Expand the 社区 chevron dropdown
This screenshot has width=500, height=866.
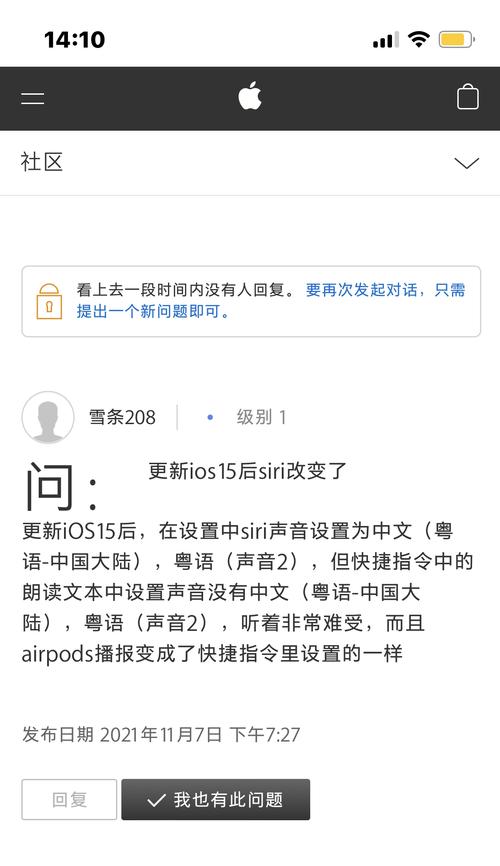point(466,163)
